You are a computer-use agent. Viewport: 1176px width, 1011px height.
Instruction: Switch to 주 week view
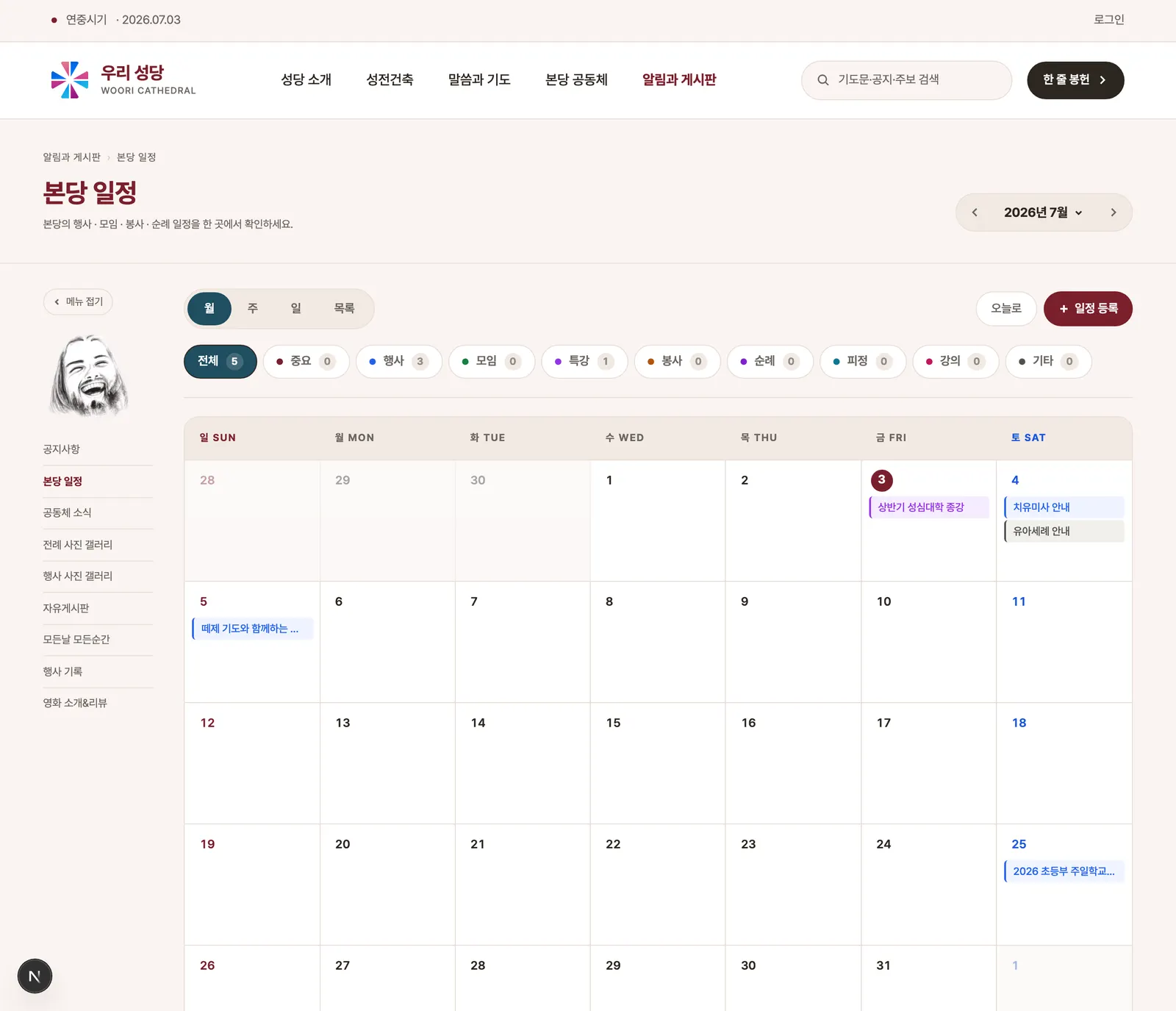[x=253, y=308]
